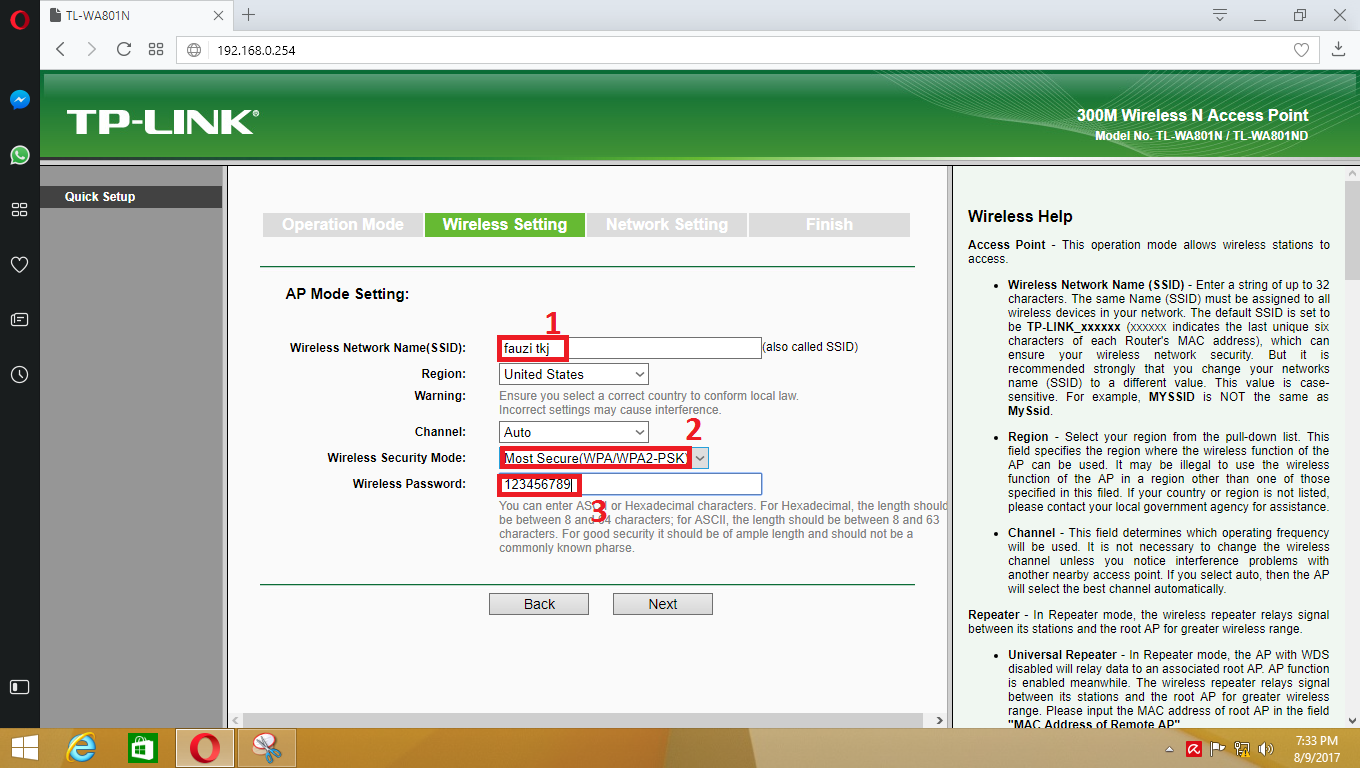Open Windows Store from taskbar
The height and width of the screenshot is (768, 1360).
click(142, 748)
